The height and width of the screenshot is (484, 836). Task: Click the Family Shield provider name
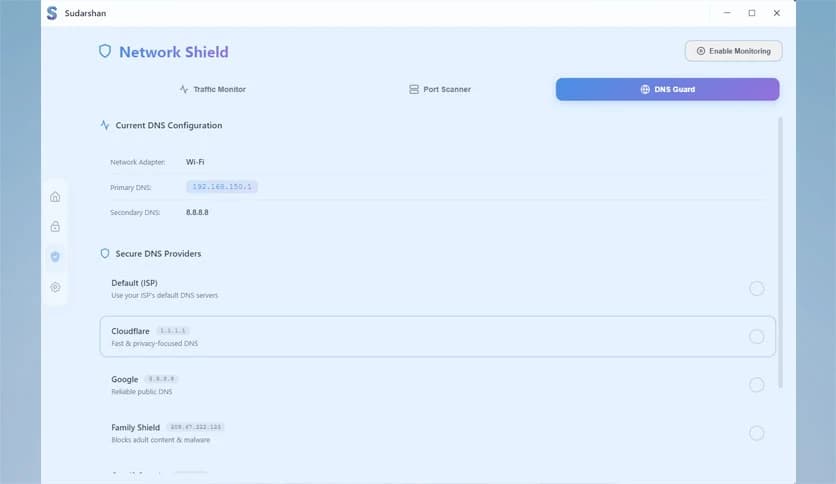coord(135,427)
